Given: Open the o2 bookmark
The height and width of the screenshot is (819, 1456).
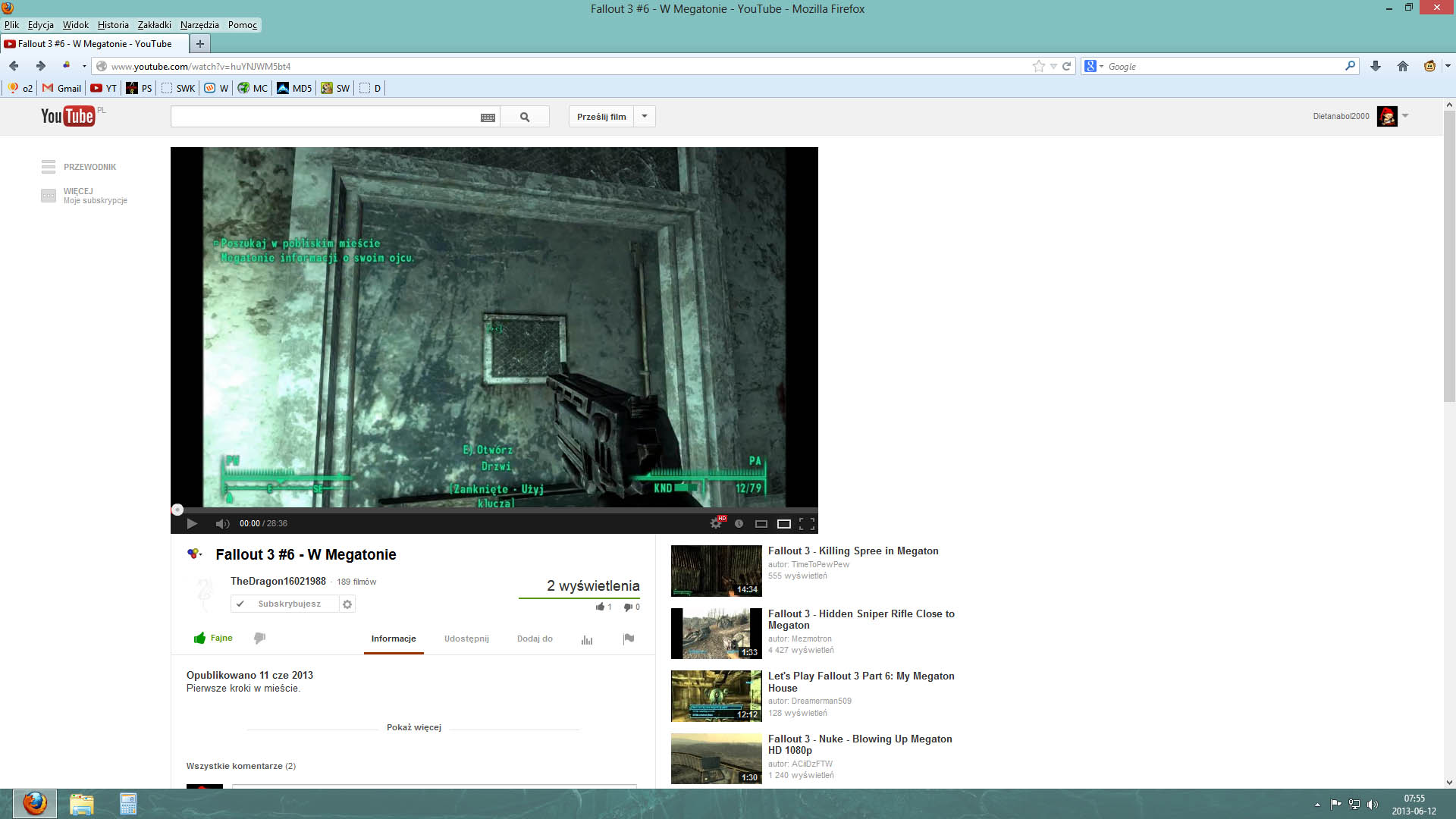Looking at the screenshot, I should coord(20,88).
